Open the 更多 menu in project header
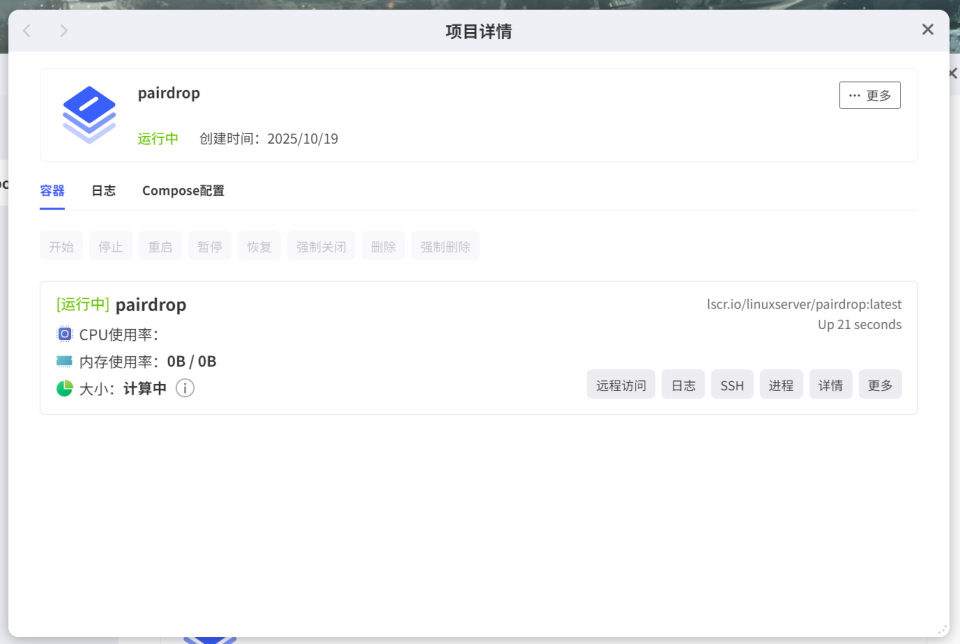Image resolution: width=960 pixels, height=644 pixels. tap(869, 95)
